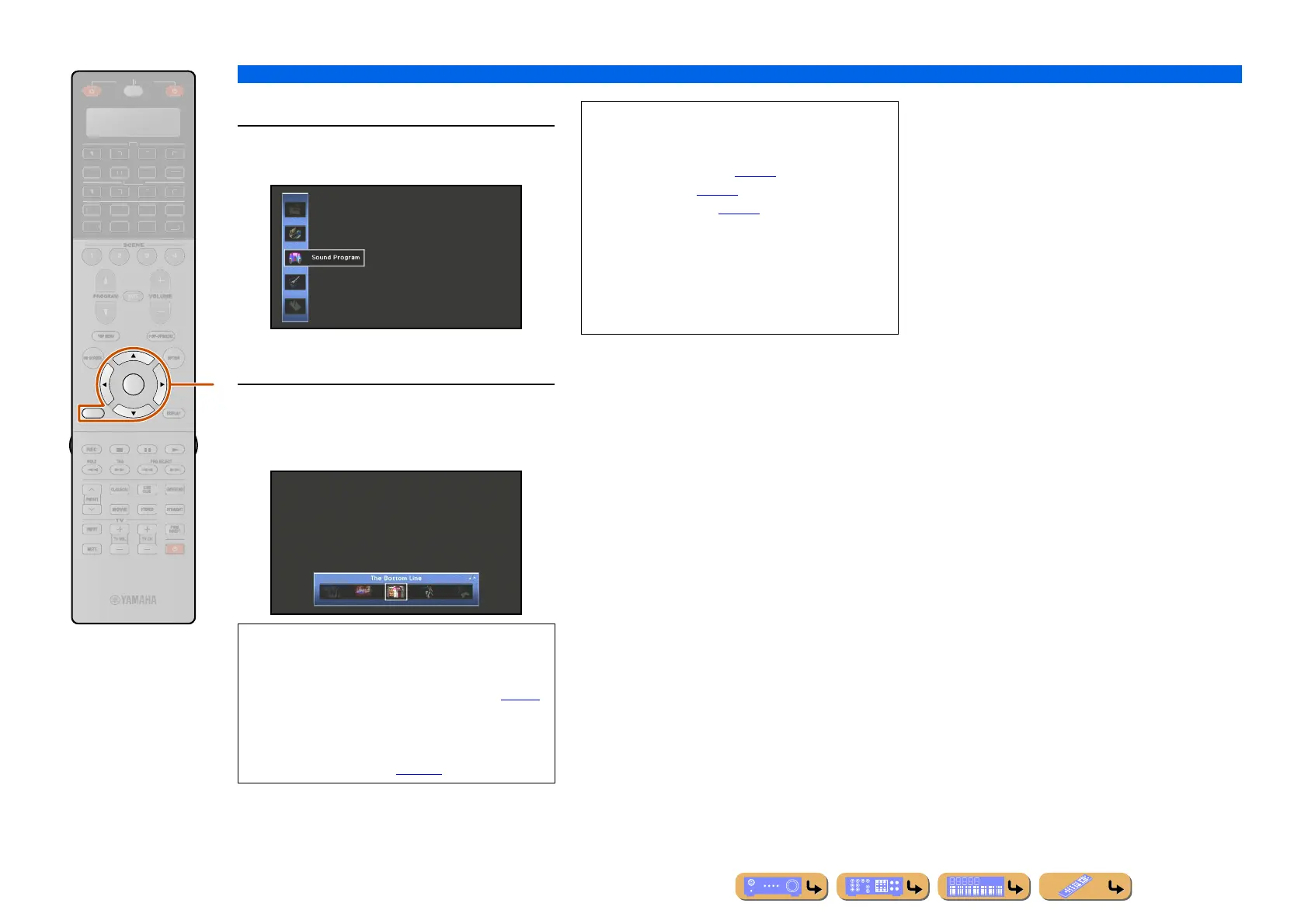Viewport: 1308px width, 924px height.
Task: Open the front panel navigation shortcut
Action: [781, 886]
